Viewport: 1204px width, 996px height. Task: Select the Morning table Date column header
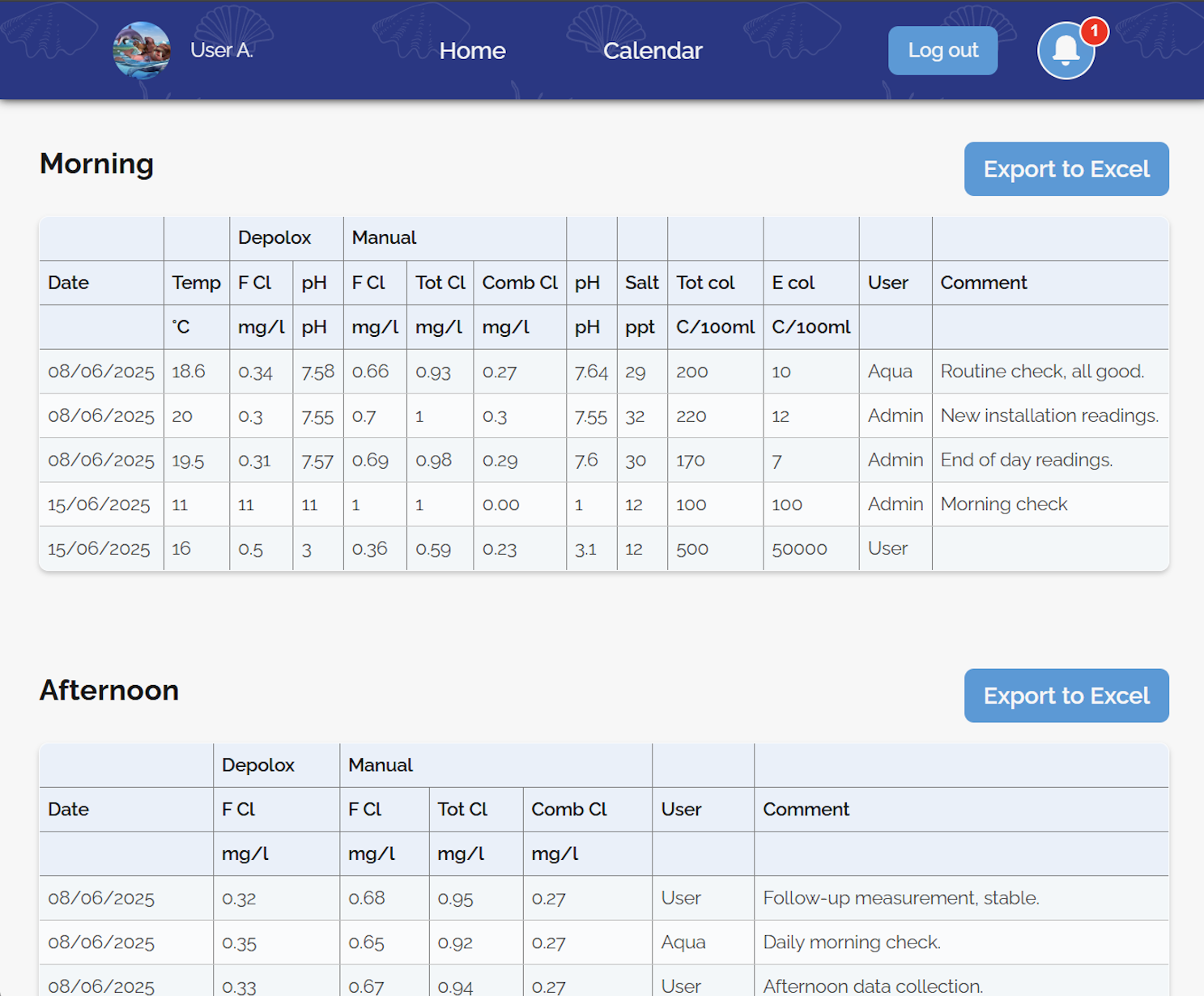(x=69, y=283)
